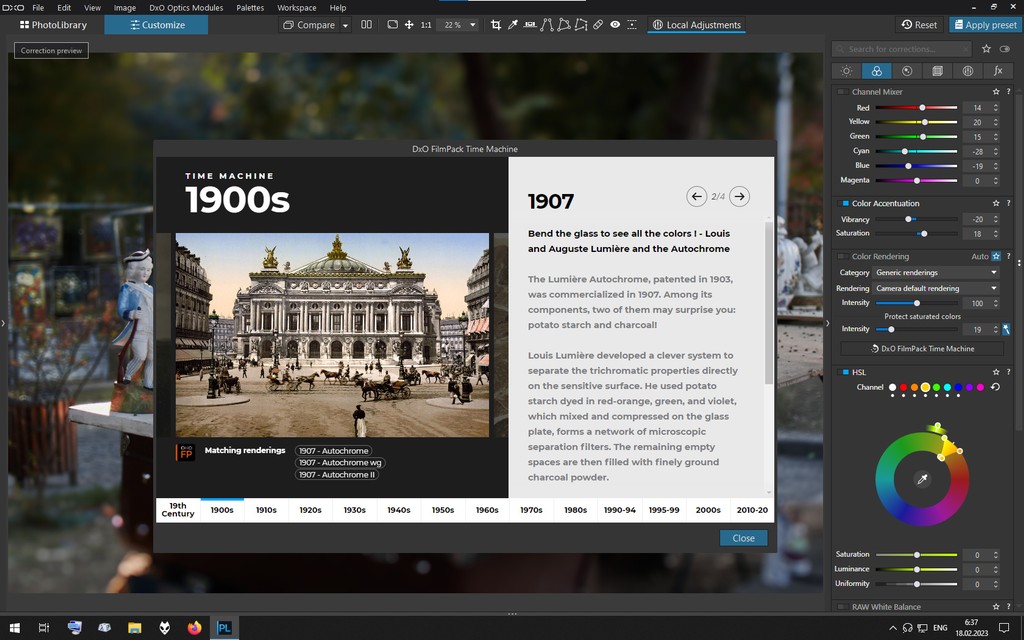The image size is (1024, 640).
Task: Disable the HSL correction switch
Action: coord(843,372)
